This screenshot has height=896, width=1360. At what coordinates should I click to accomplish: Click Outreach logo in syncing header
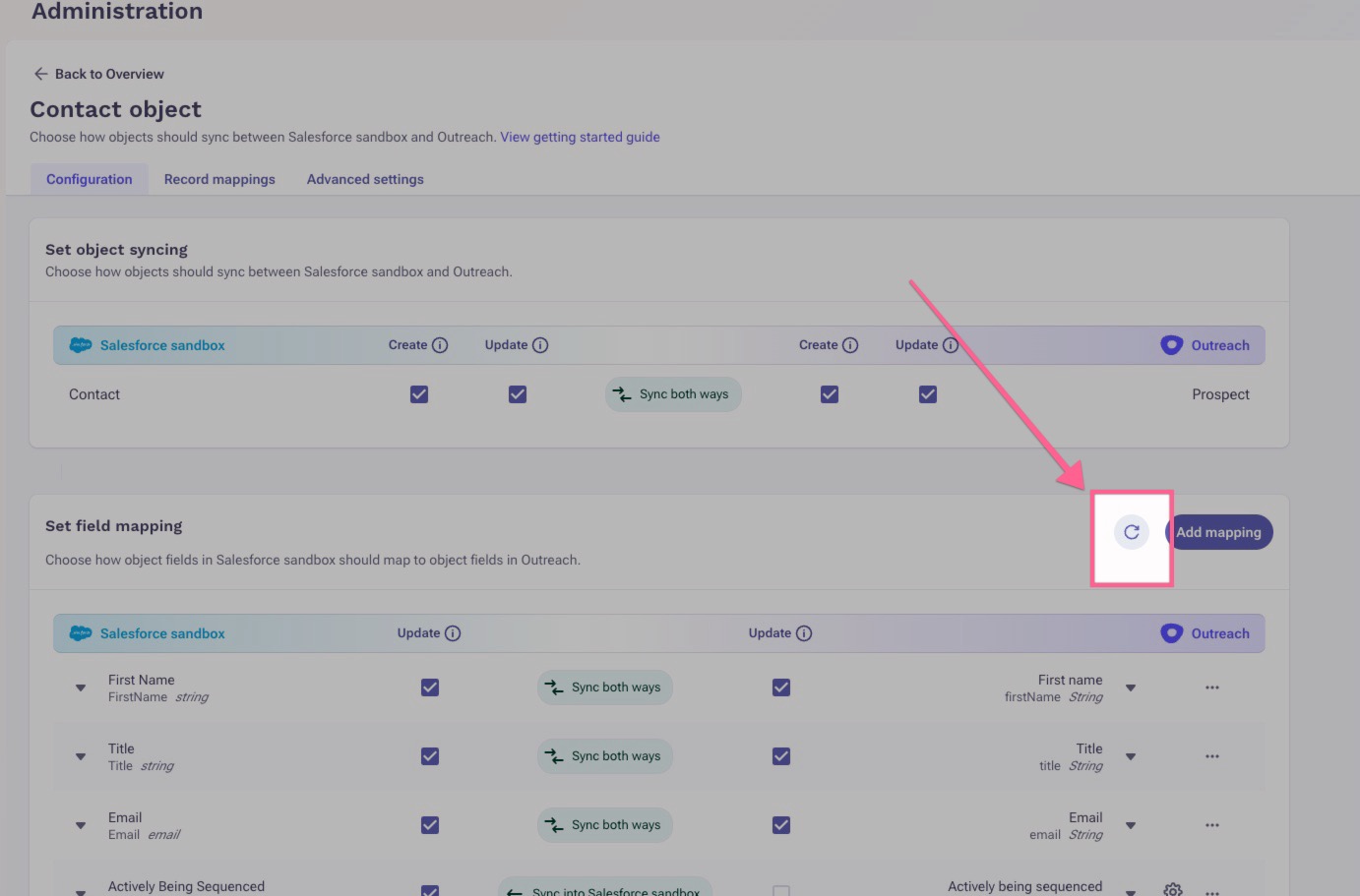pyautogui.click(x=1171, y=345)
